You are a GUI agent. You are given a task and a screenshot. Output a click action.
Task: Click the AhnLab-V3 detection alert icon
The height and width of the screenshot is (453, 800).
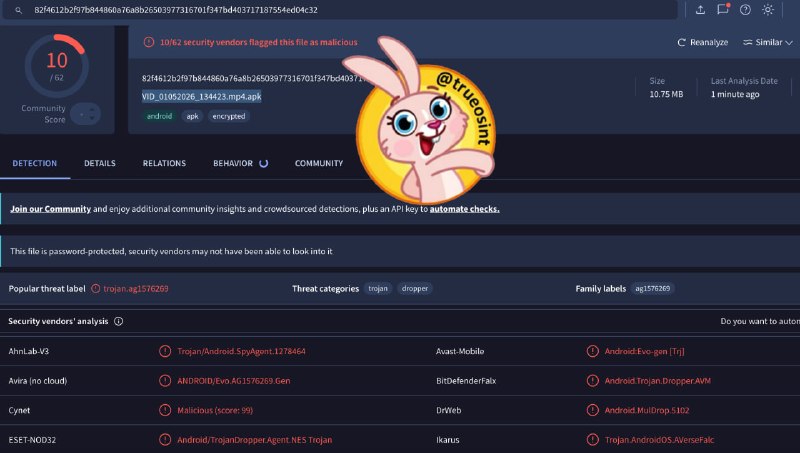click(x=165, y=351)
